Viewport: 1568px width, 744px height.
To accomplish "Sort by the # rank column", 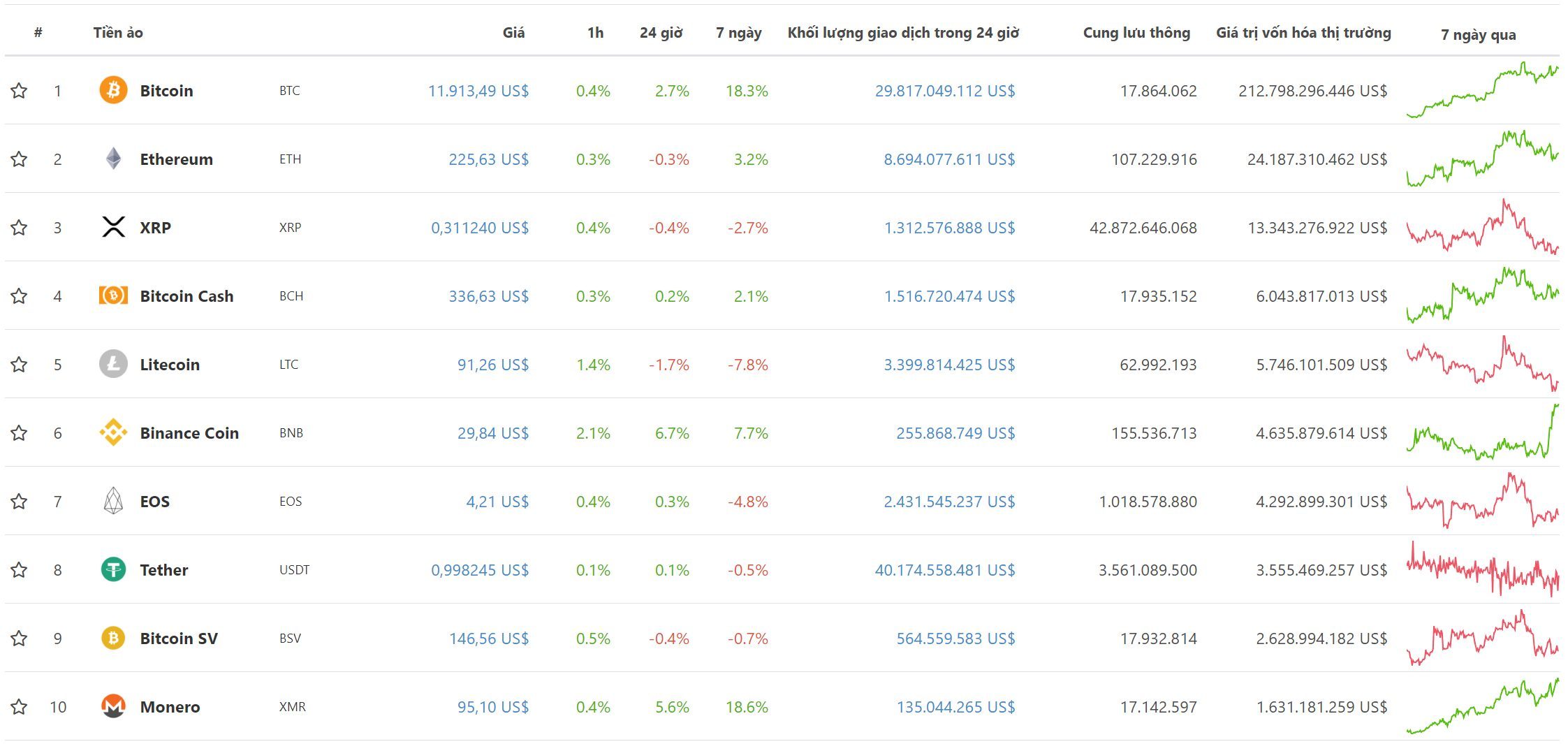I will tap(38, 32).
